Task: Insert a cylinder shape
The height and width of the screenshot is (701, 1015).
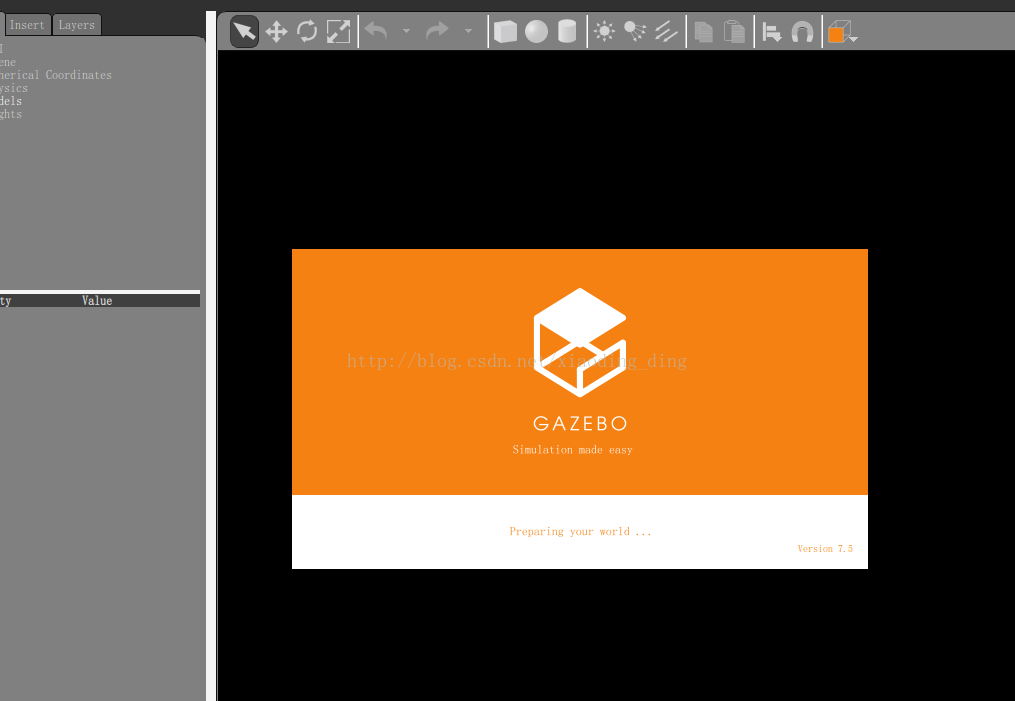Action: [567, 31]
